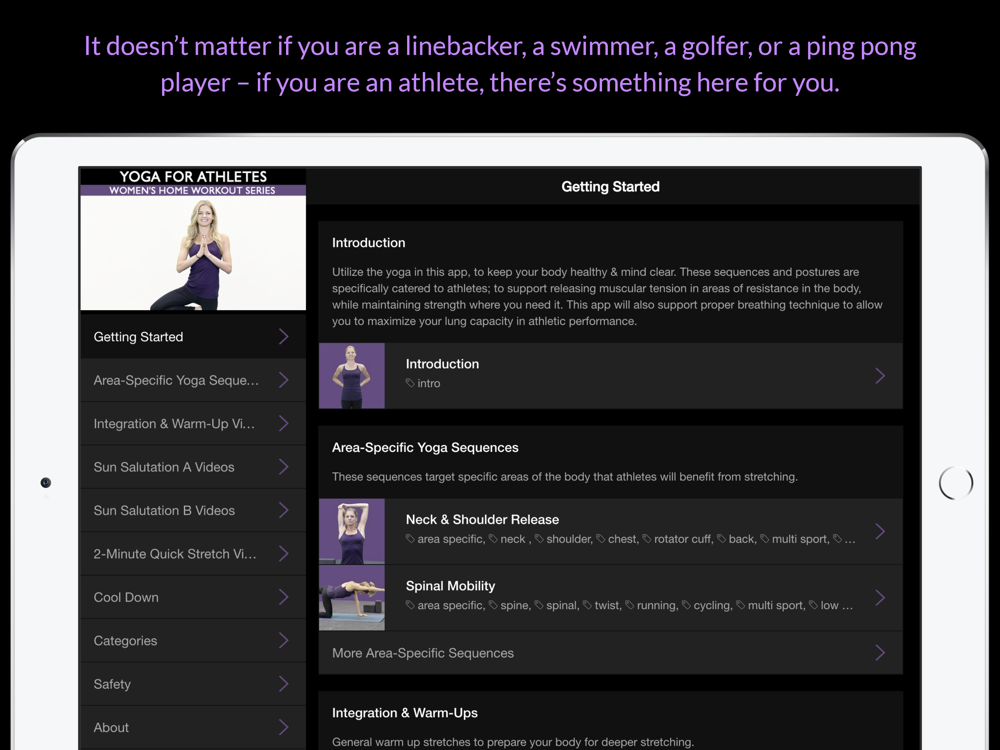Viewport: 1000px width, 750px height.
Task: Select Cool Down in the sidebar
Action: point(193,597)
